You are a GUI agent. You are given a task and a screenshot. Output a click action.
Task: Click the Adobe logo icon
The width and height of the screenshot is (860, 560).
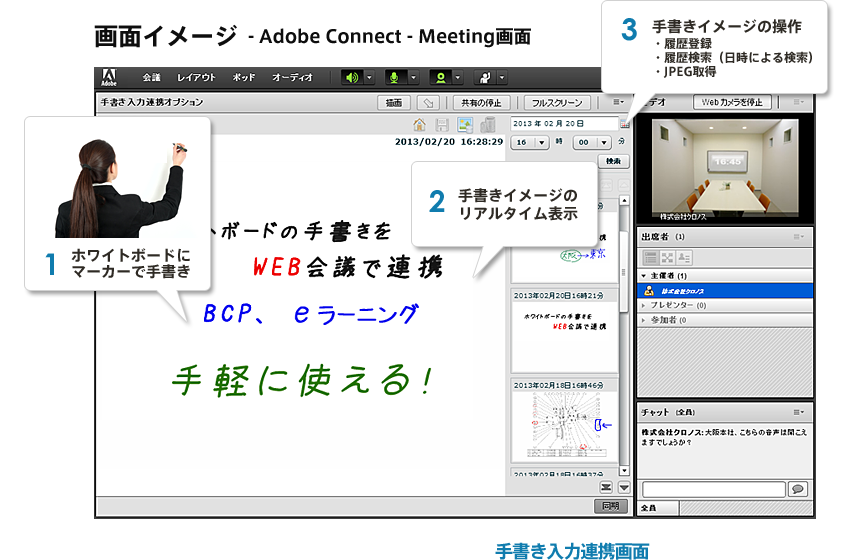[109, 77]
